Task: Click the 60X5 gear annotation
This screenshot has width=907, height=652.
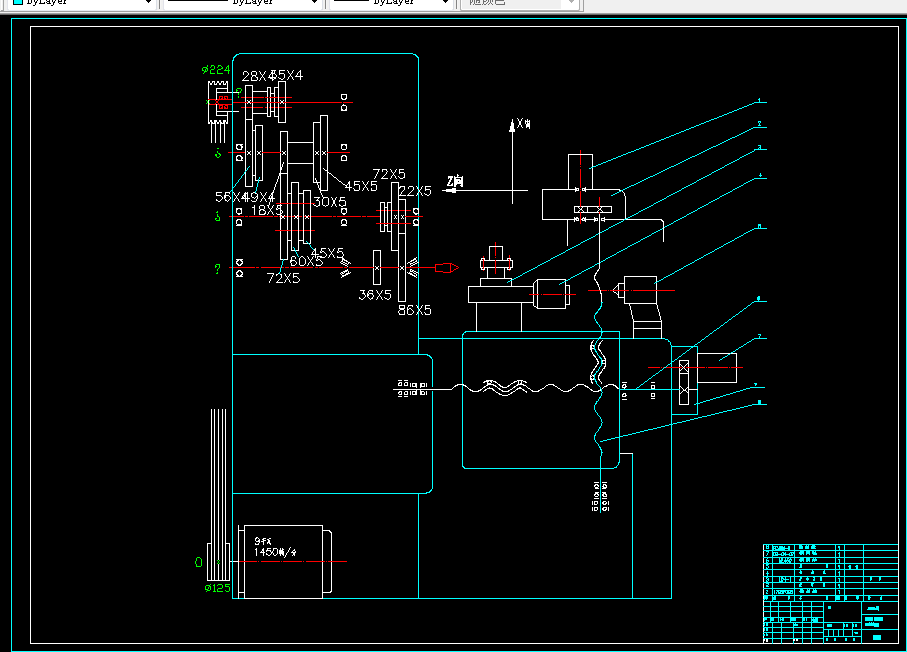Action: pos(306,261)
